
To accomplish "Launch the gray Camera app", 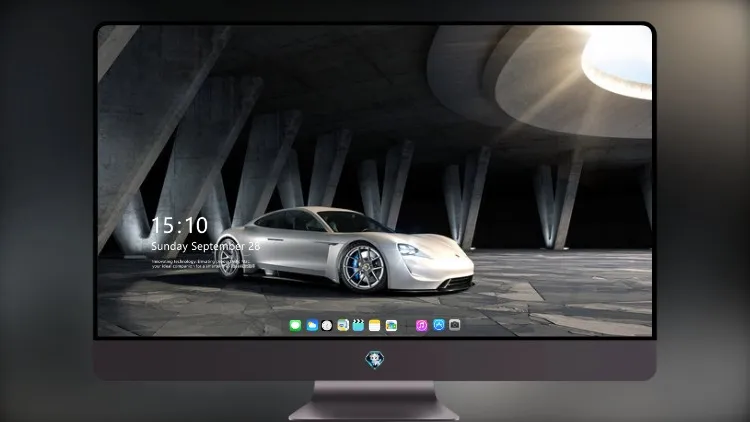I will [x=455, y=325].
